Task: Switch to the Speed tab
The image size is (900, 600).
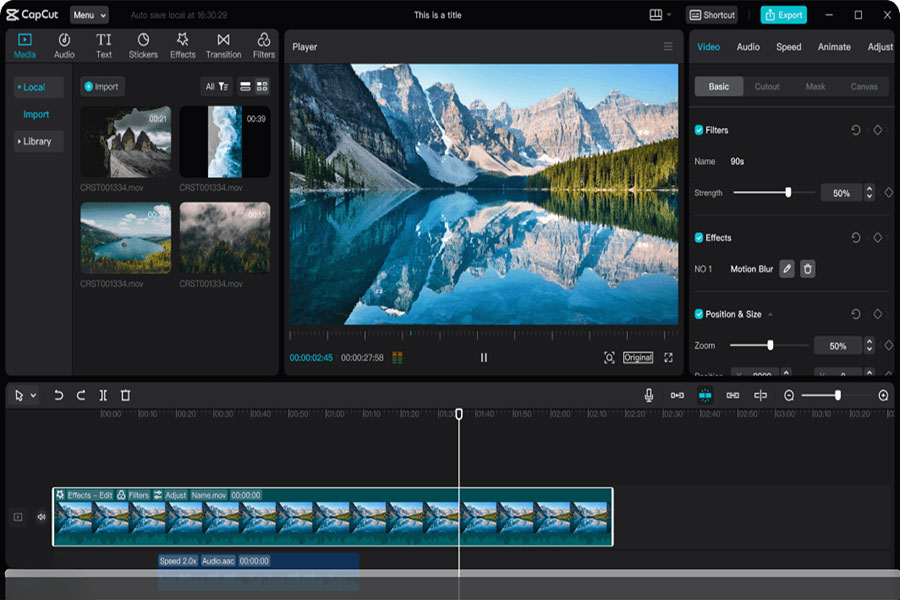Action: tap(788, 47)
